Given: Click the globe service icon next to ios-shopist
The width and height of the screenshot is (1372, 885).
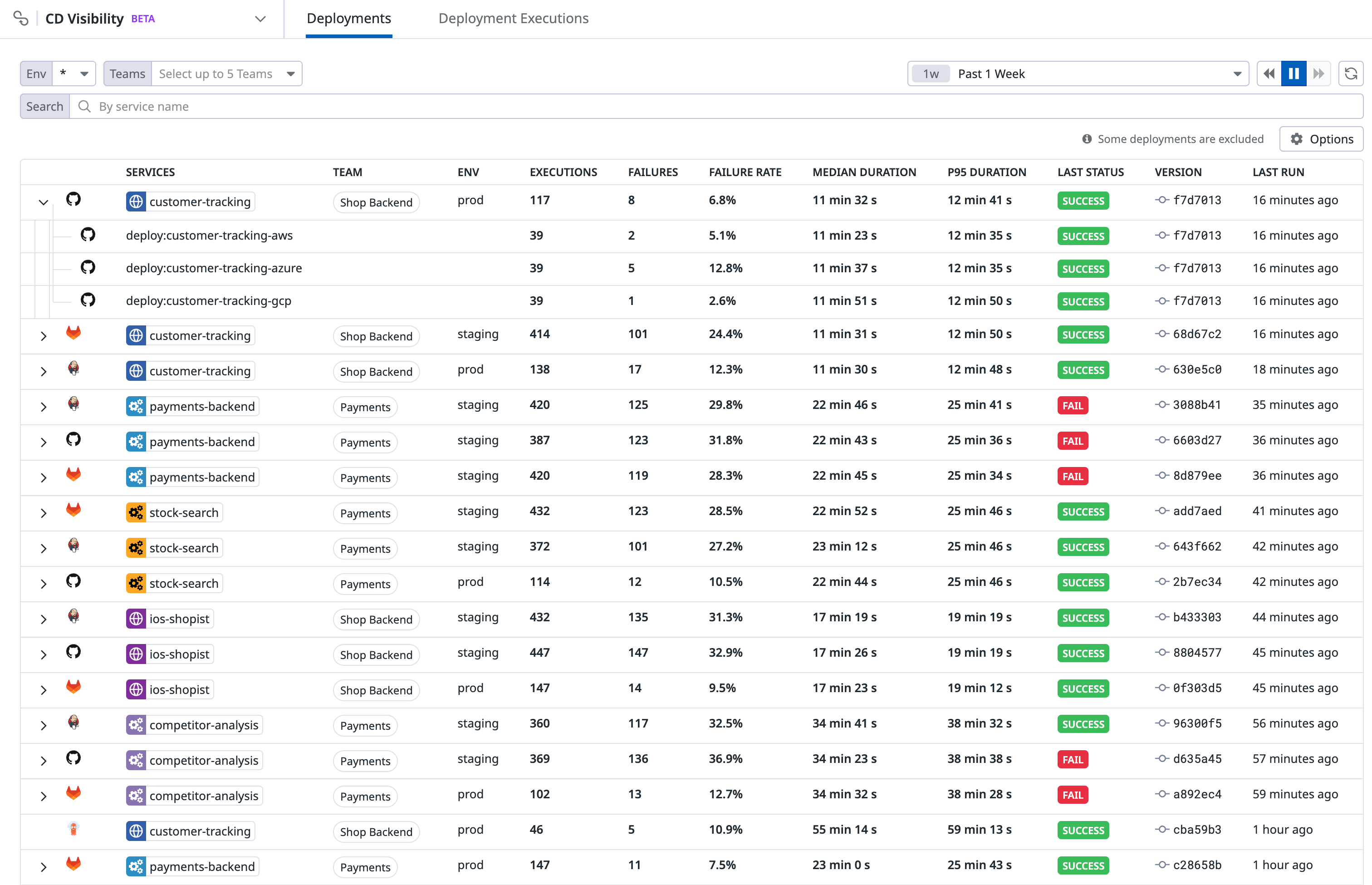Looking at the screenshot, I should (136, 619).
